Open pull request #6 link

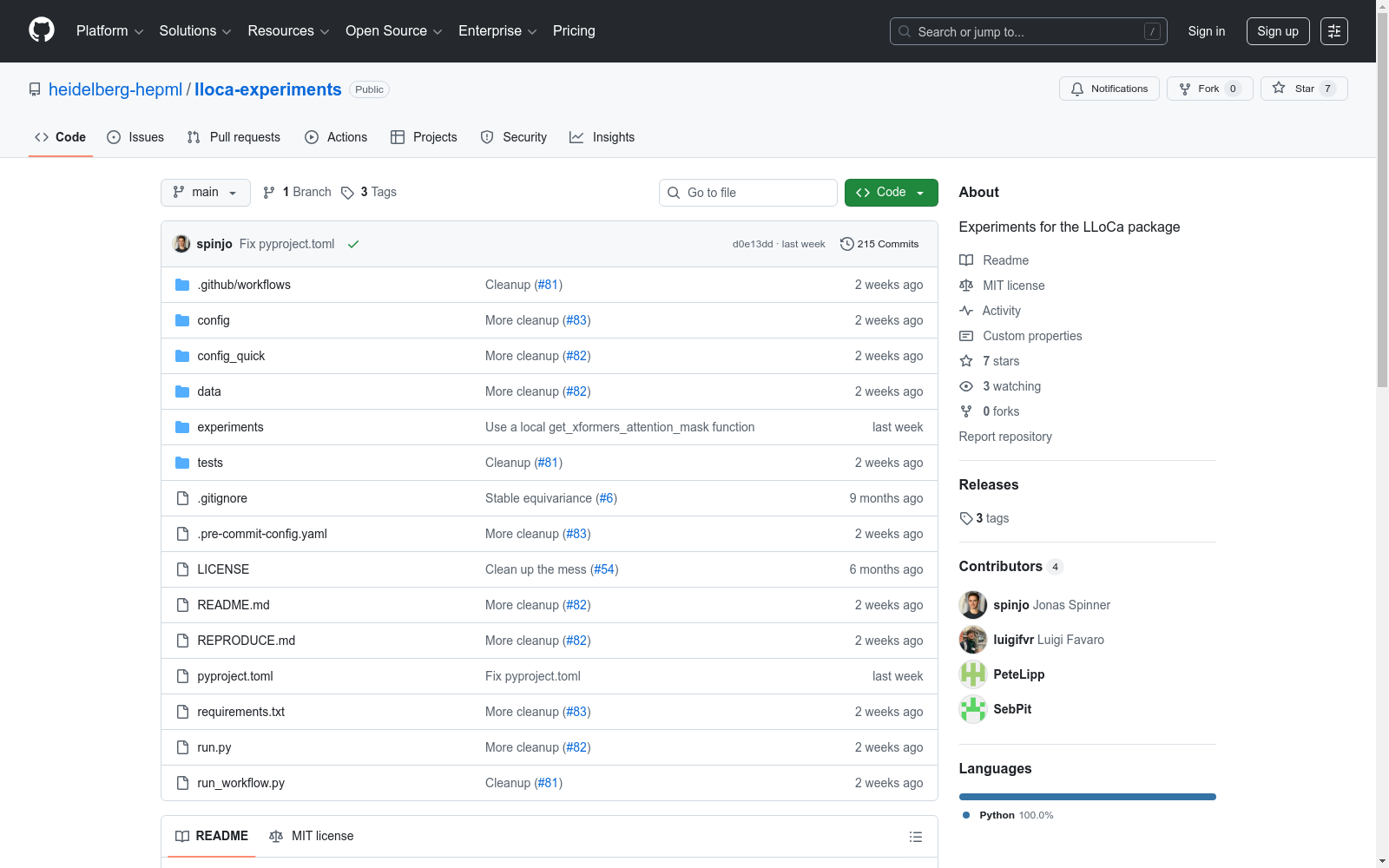[x=607, y=498]
